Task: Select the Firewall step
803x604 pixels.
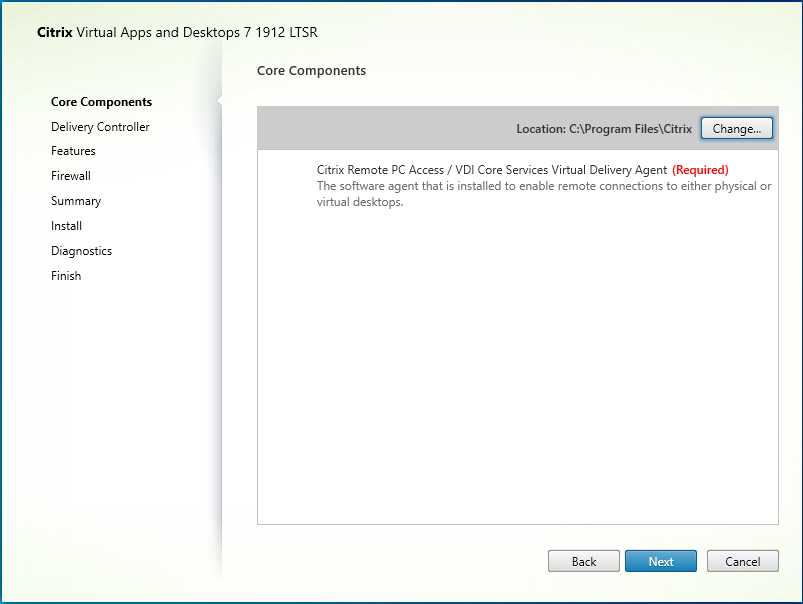Action: (71, 176)
